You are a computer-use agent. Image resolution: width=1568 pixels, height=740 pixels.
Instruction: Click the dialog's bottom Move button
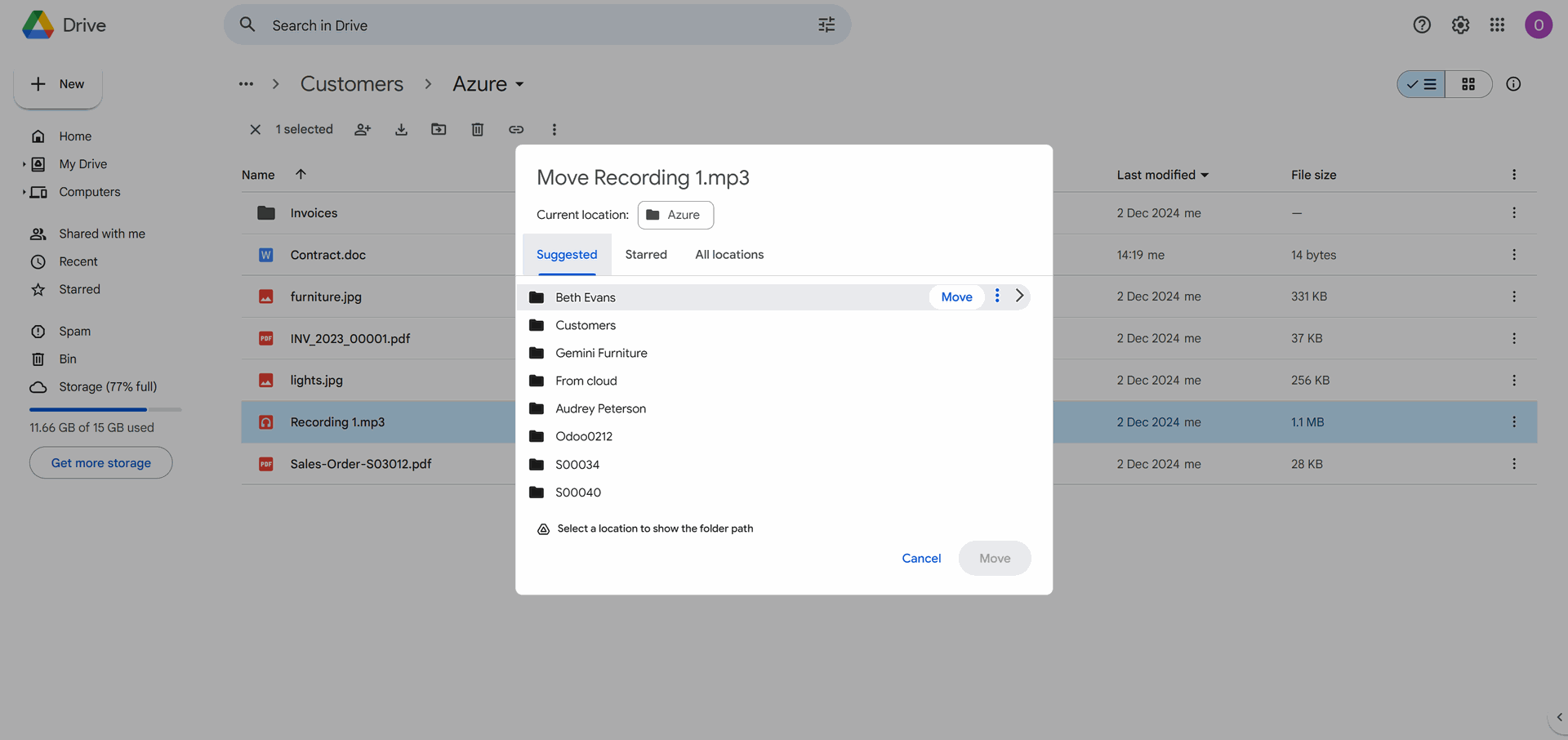tap(995, 558)
